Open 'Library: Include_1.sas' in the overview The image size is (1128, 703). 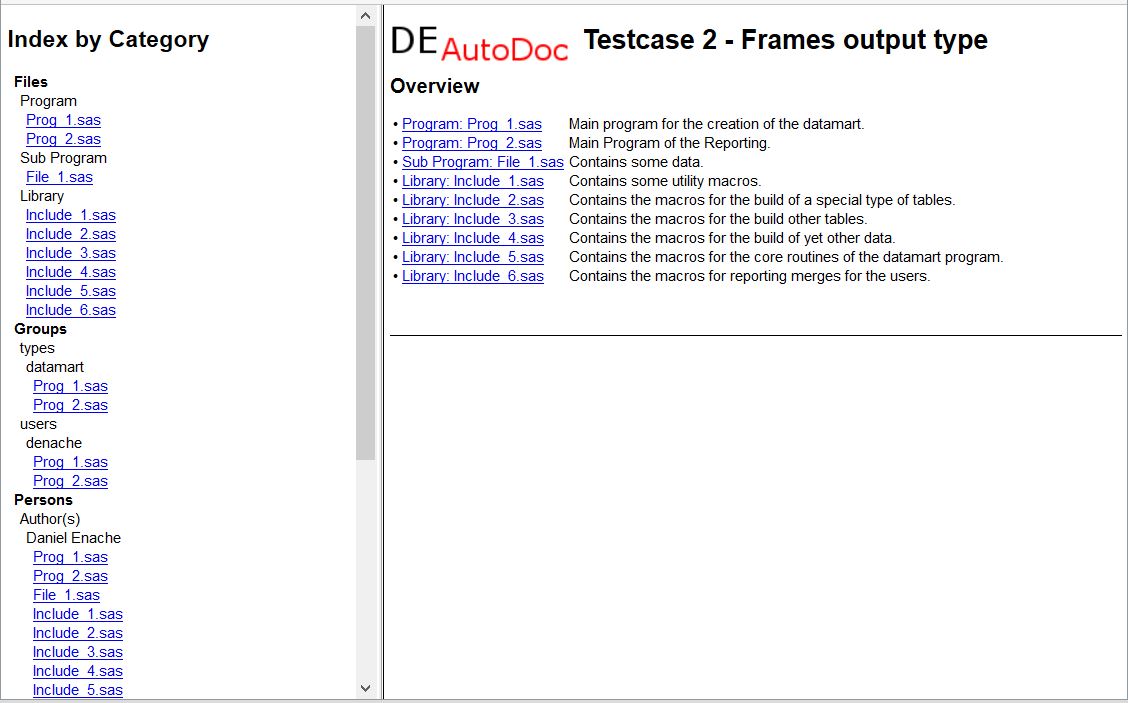coord(473,181)
